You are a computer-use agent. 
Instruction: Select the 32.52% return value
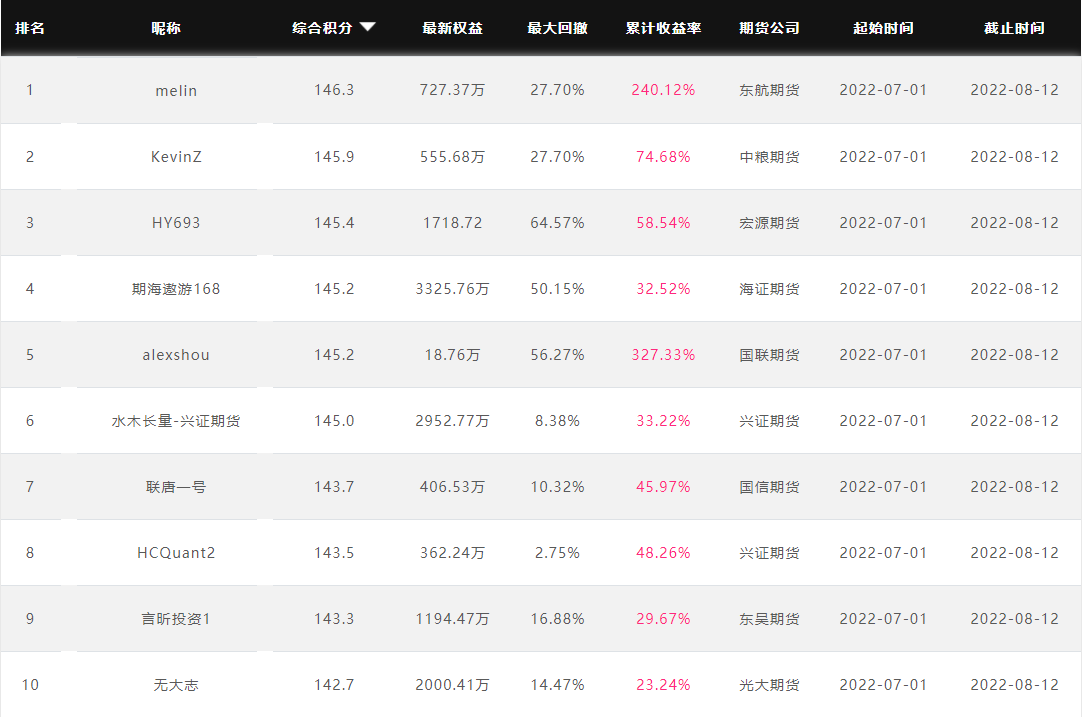point(663,288)
